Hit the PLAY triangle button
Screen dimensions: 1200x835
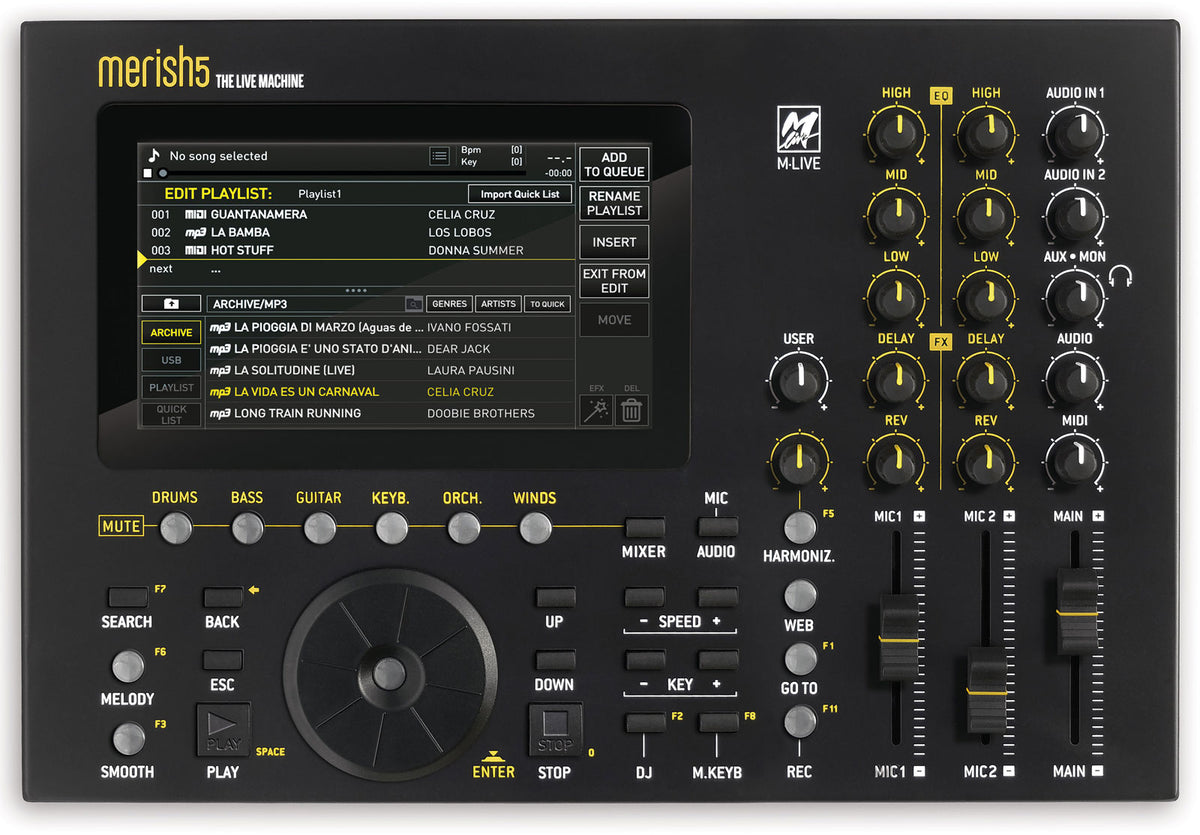coord(223,731)
